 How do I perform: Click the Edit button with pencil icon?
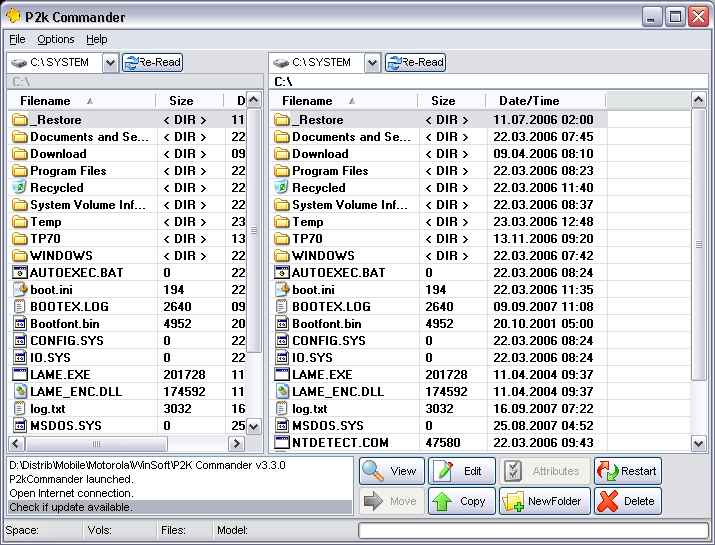tap(461, 471)
